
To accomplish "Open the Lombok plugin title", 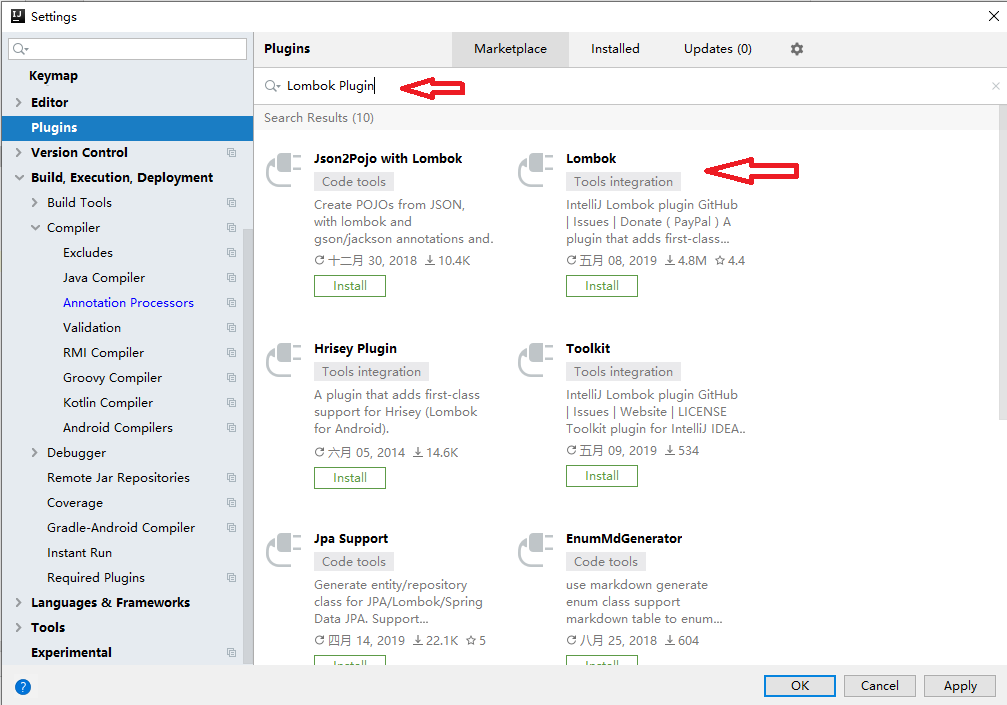I will (x=591, y=159).
